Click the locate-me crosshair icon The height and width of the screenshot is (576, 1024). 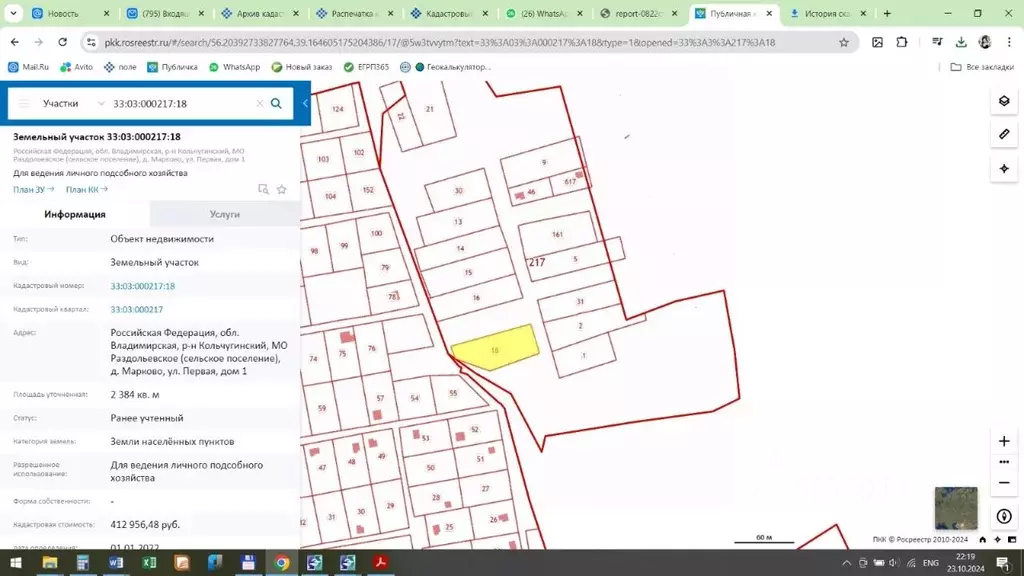point(1004,168)
